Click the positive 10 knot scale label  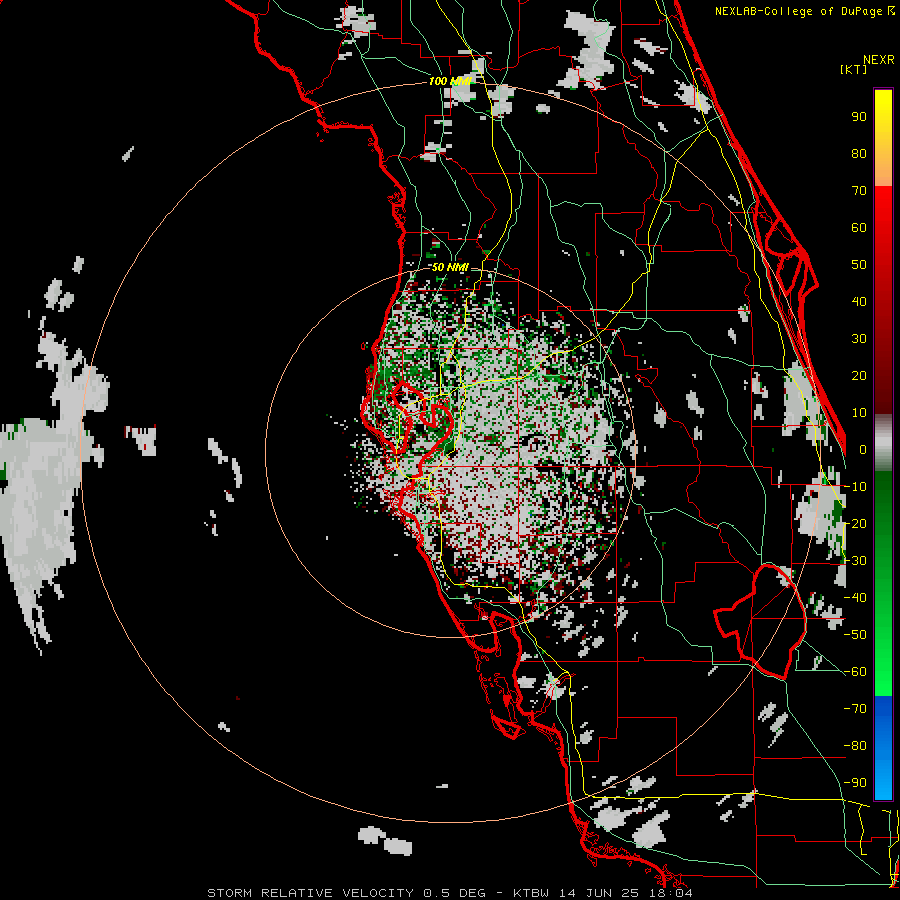coord(859,413)
